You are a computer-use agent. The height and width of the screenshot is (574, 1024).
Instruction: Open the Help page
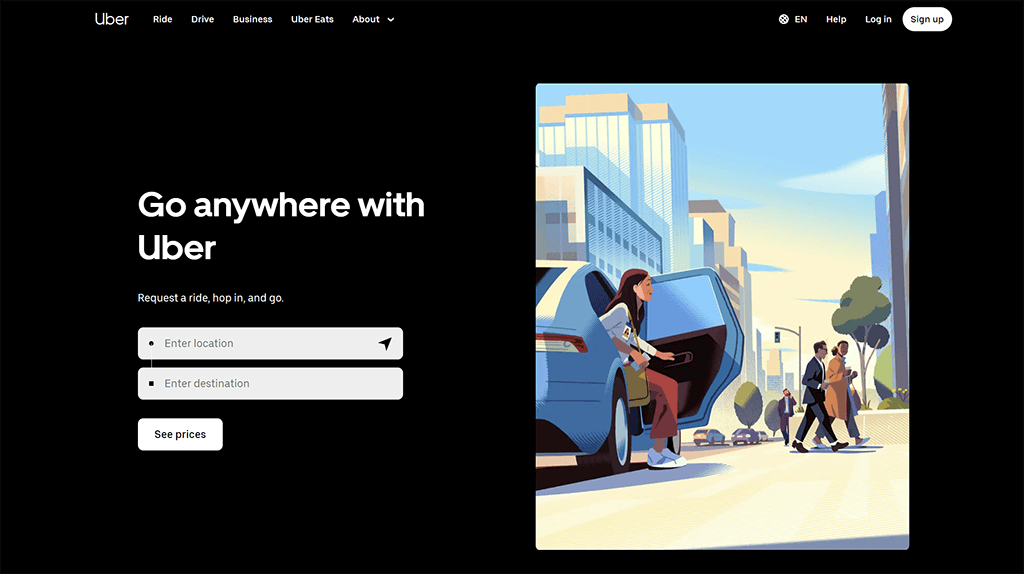point(836,20)
